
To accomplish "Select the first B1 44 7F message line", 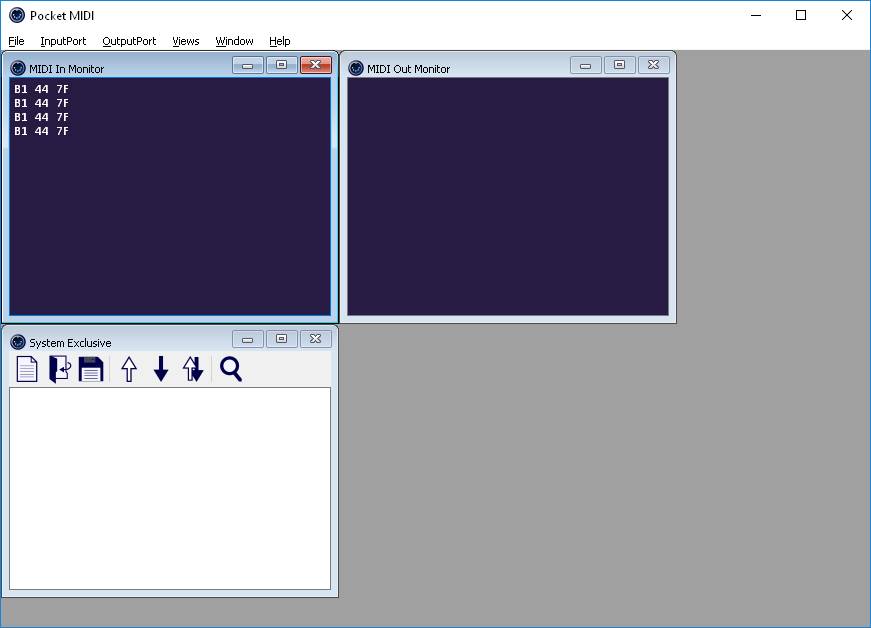I will [42, 89].
